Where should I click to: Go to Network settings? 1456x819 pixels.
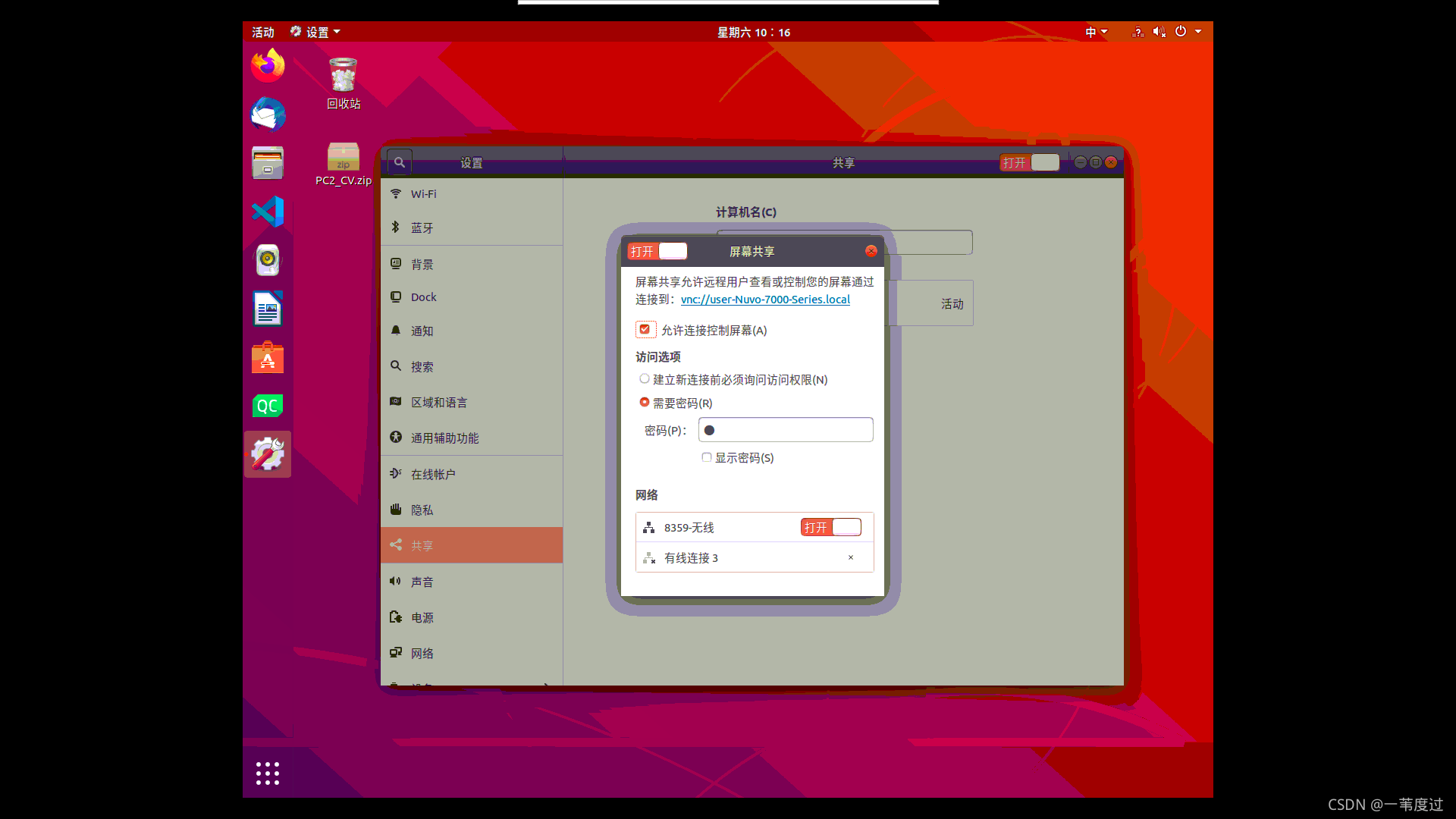coord(472,653)
